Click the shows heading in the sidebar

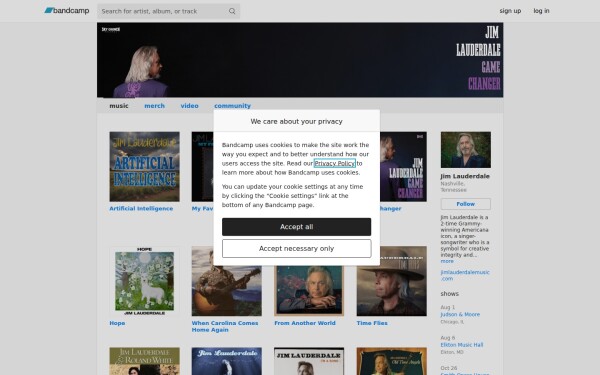[x=450, y=294]
